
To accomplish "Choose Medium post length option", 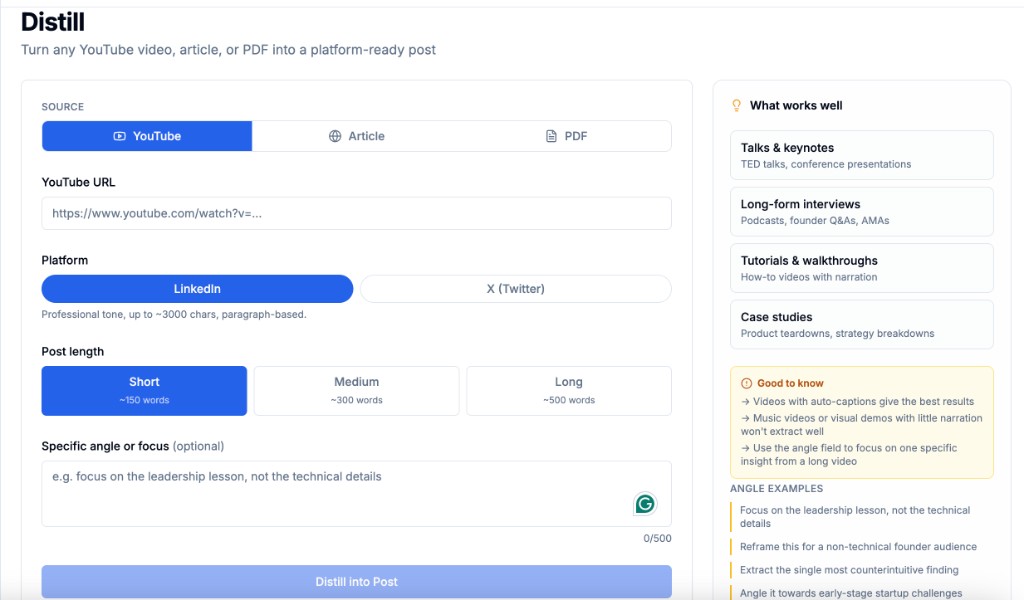I will 356,390.
